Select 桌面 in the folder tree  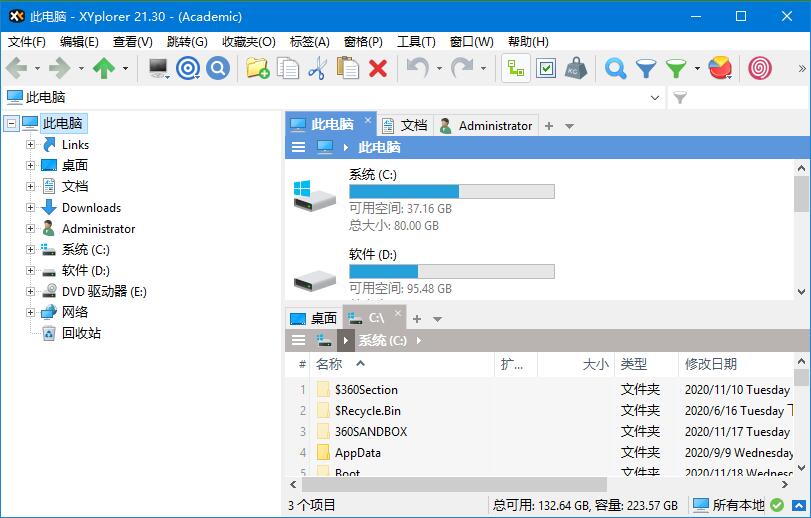(74, 165)
